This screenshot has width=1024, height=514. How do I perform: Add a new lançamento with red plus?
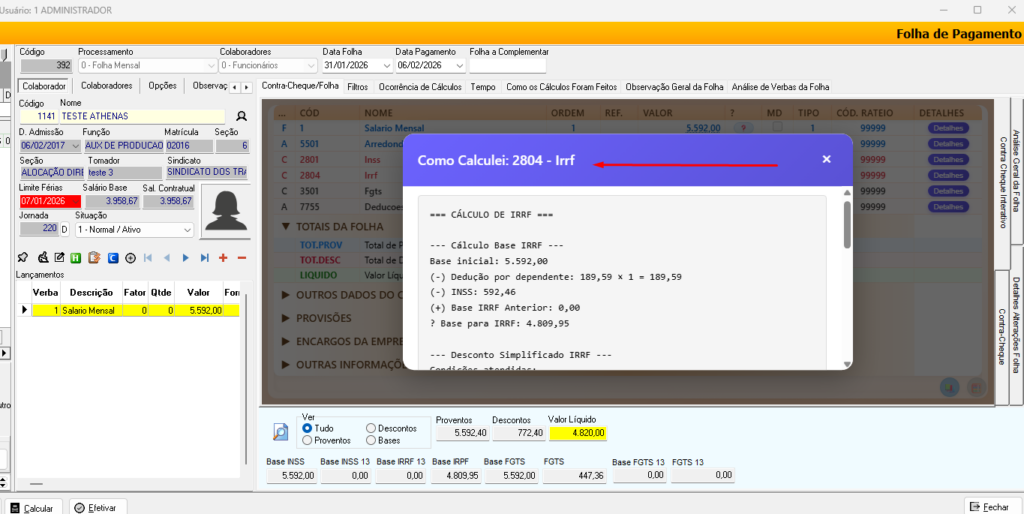(x=223, y=258)
